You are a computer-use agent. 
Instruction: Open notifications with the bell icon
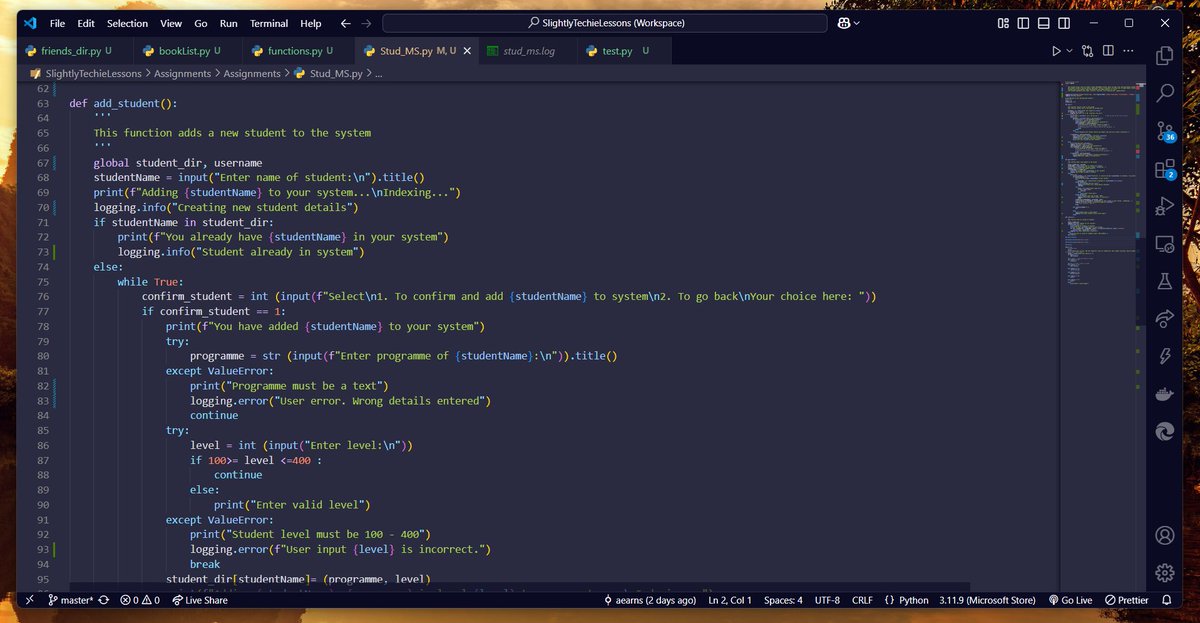click(x=1166, y=600)
